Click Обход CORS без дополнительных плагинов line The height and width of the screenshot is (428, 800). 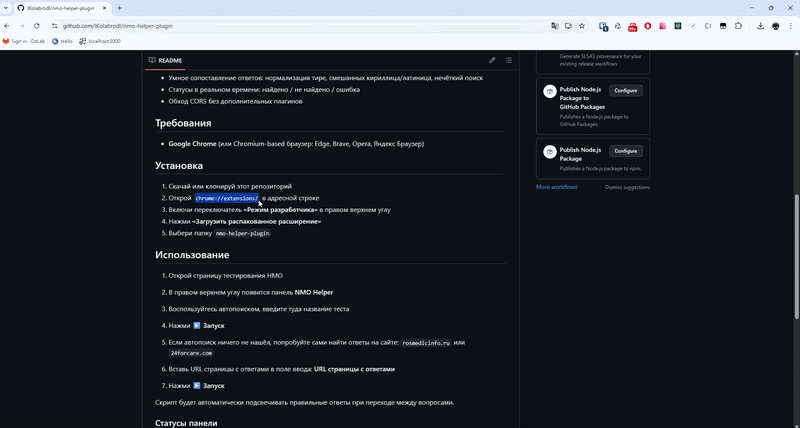(x=235, y=102)
